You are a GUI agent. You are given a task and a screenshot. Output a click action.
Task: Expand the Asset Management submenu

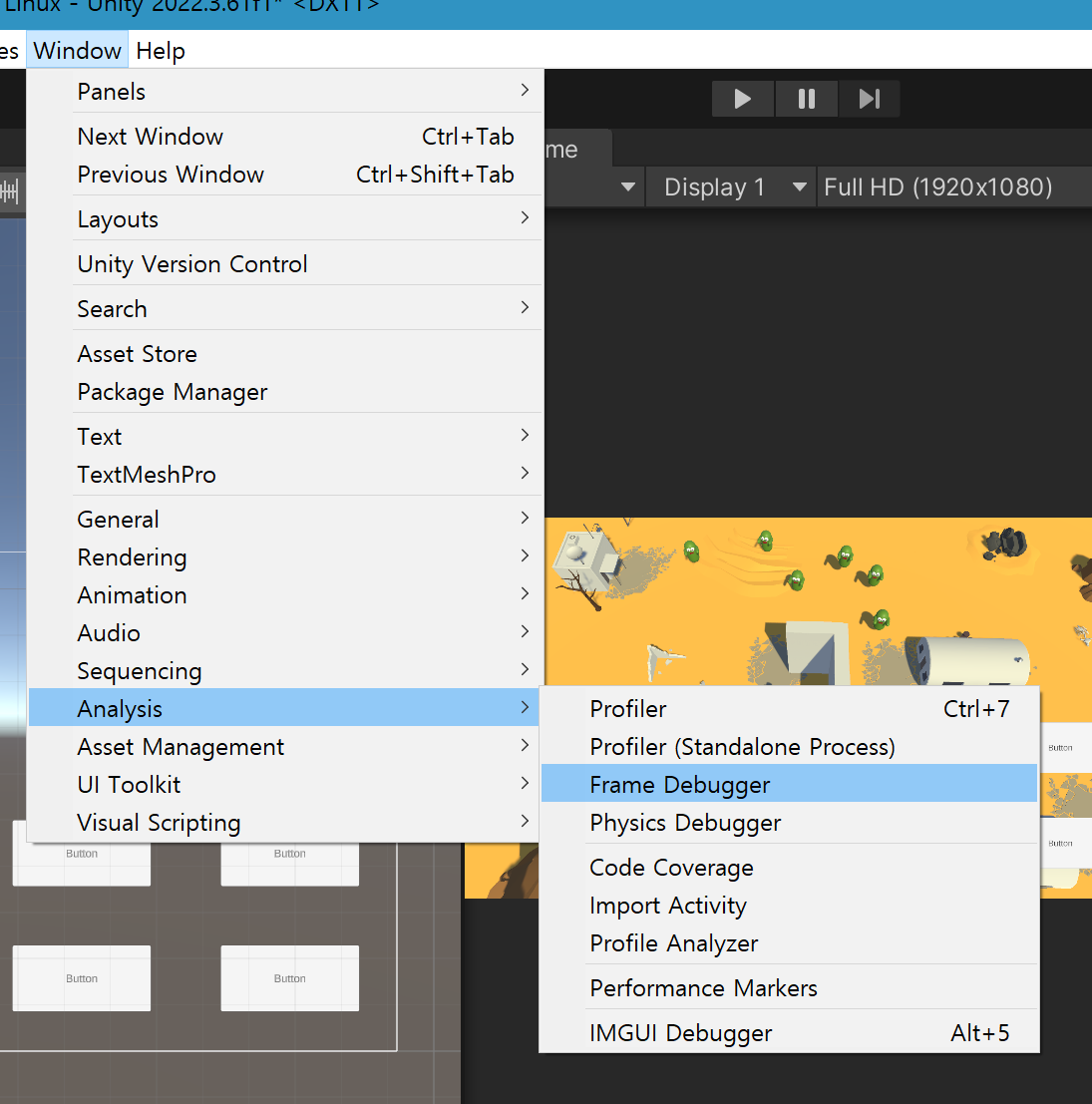pos(285,747)
